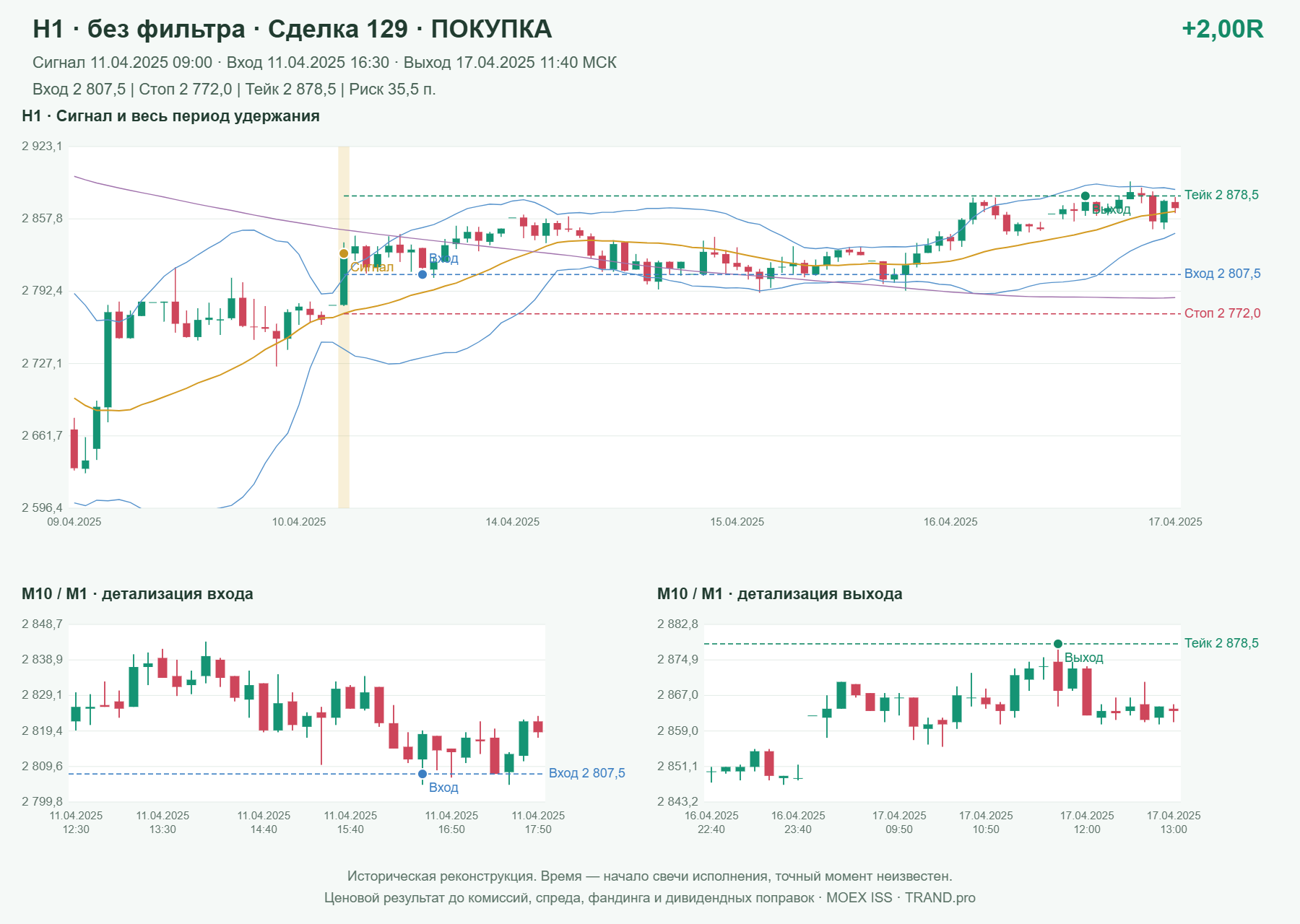1300x924 pixels.
Task: Click the 'Вход 2 807,5' label on the H1 chart
Action: 1223,274
